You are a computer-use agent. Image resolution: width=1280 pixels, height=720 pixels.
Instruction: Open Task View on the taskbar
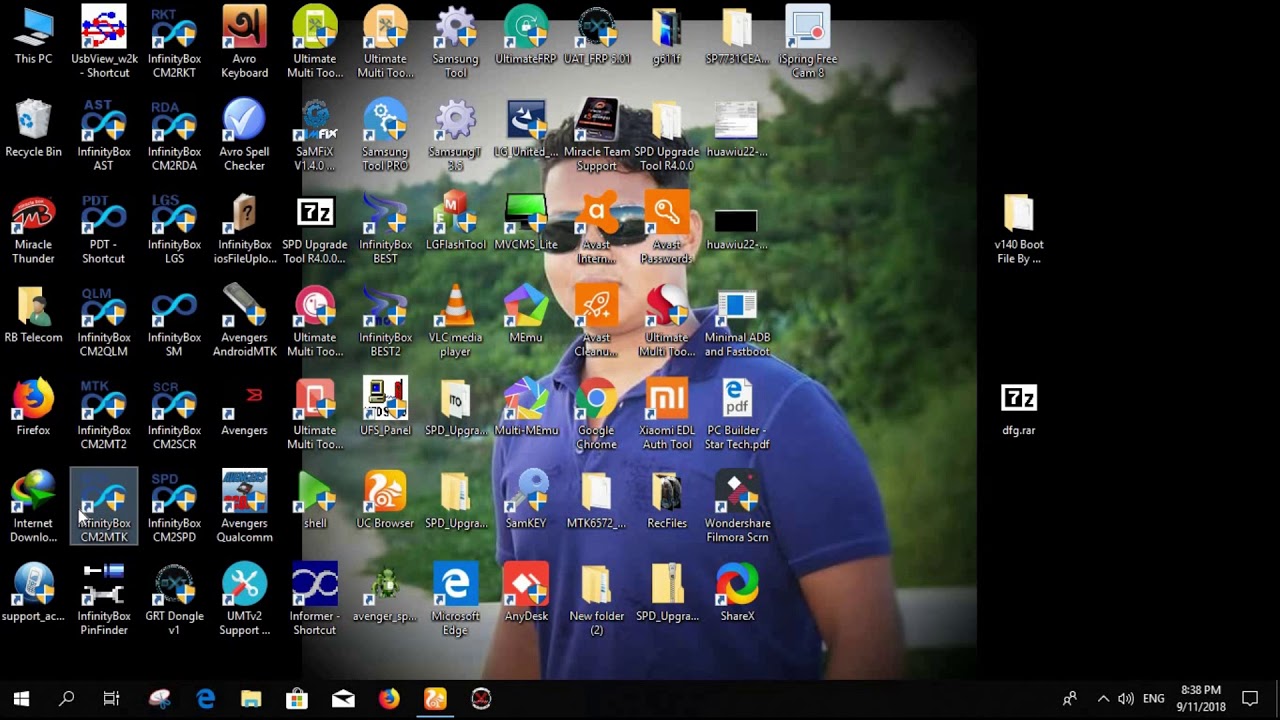point(111,699)
